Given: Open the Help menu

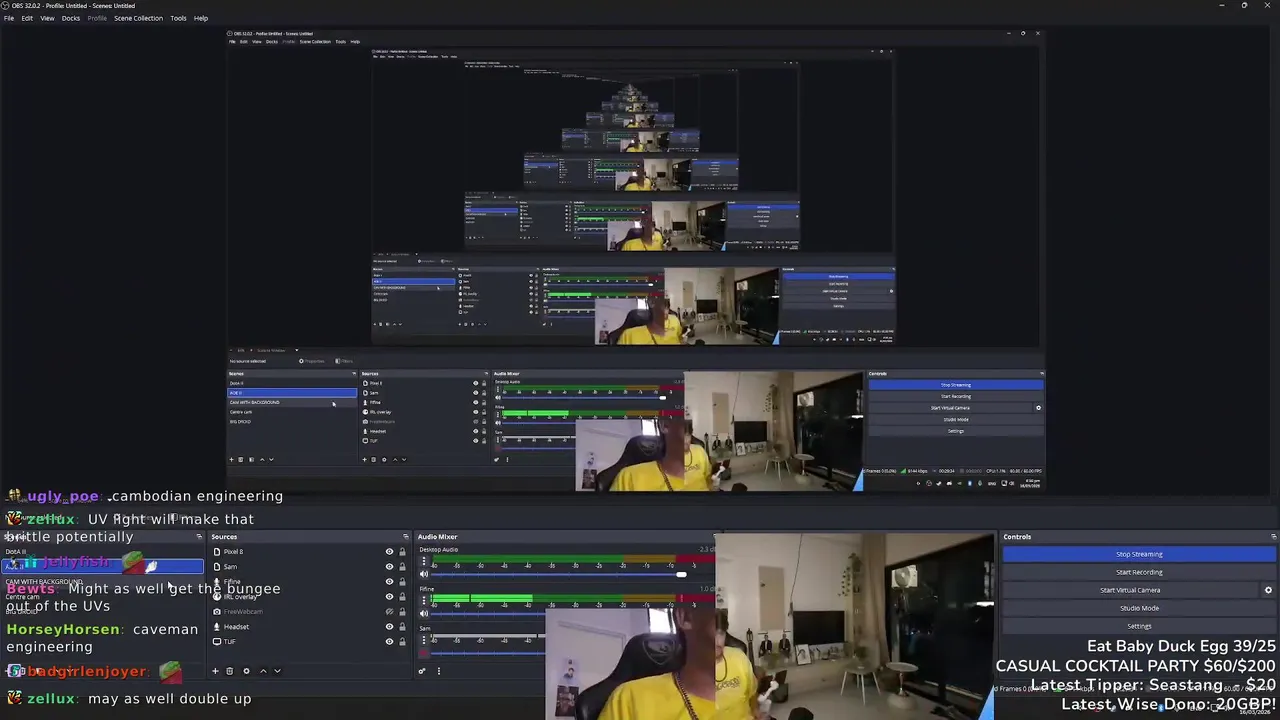Looking at the screenshot, I should [201, 18].
